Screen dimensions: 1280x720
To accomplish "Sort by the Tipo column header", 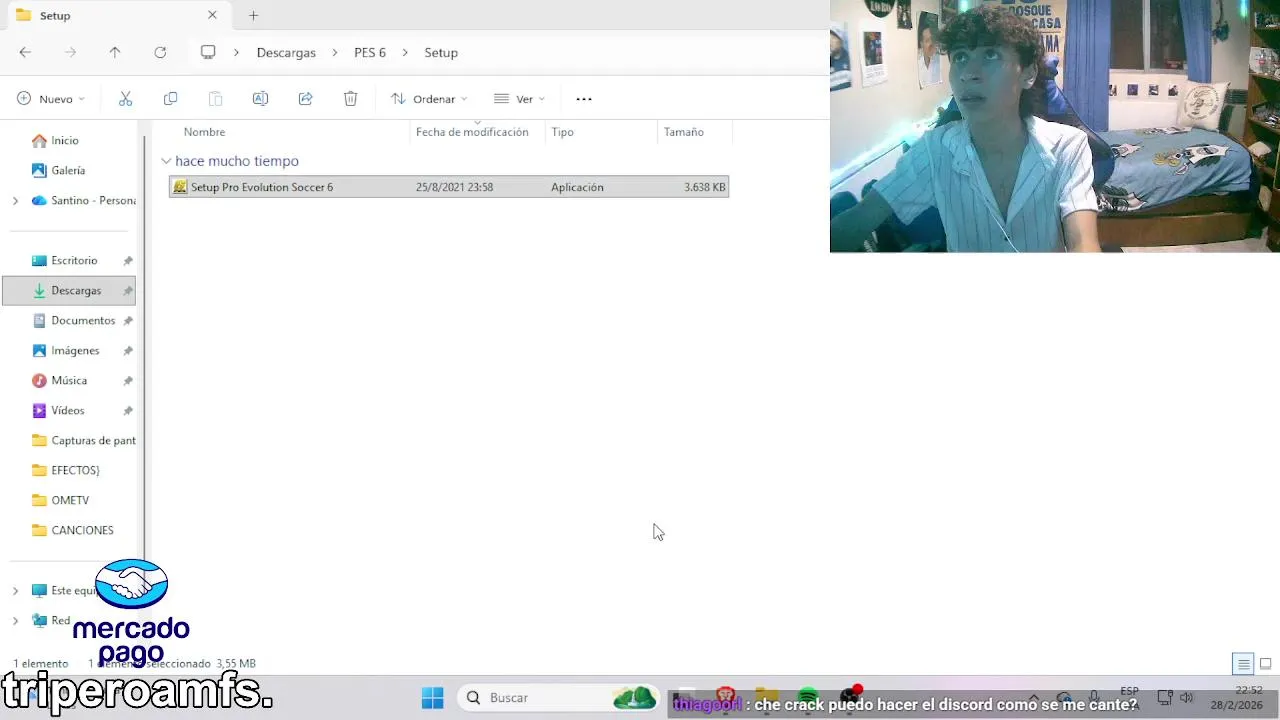I will point(562,132).
